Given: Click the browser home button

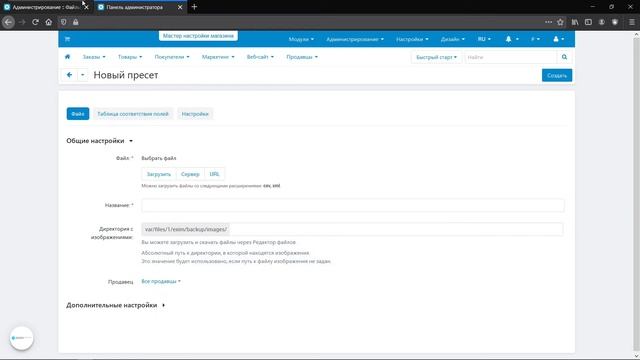Looking at the screenshot, I should (x=49, y=22).
